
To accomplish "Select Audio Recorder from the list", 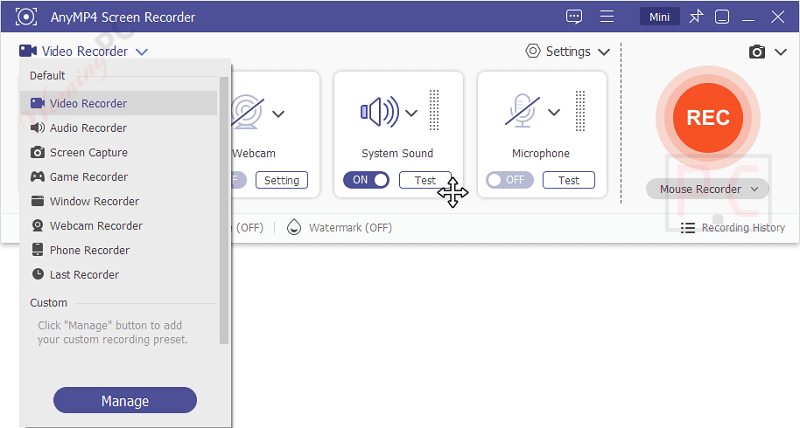I will pyautogui.click(x=118, y=128).
